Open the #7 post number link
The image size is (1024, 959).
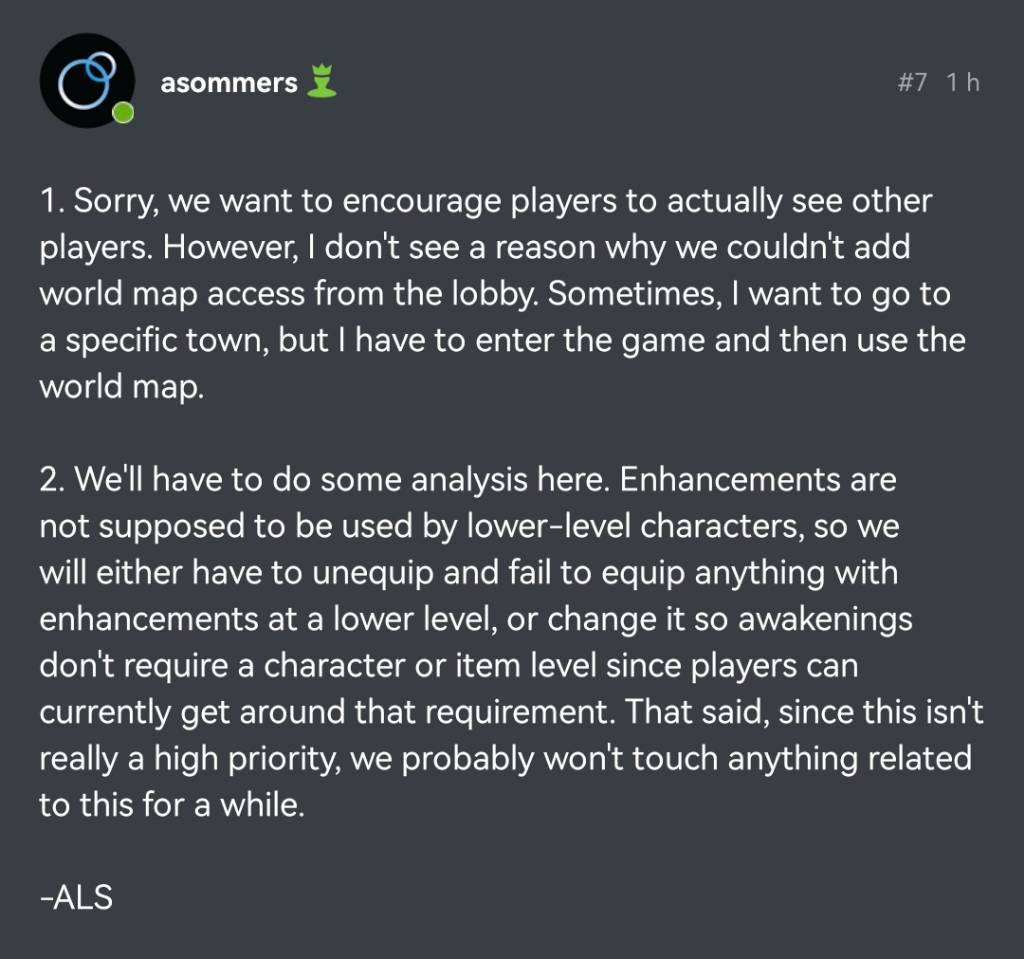click(912, 82)
